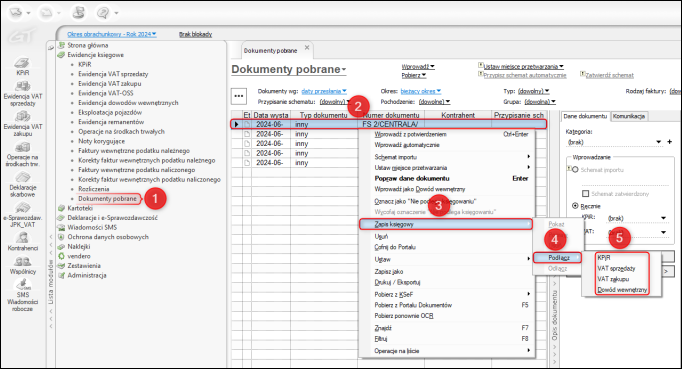Open Grupa (dowolna) filter dropdown

click(540, 101)
